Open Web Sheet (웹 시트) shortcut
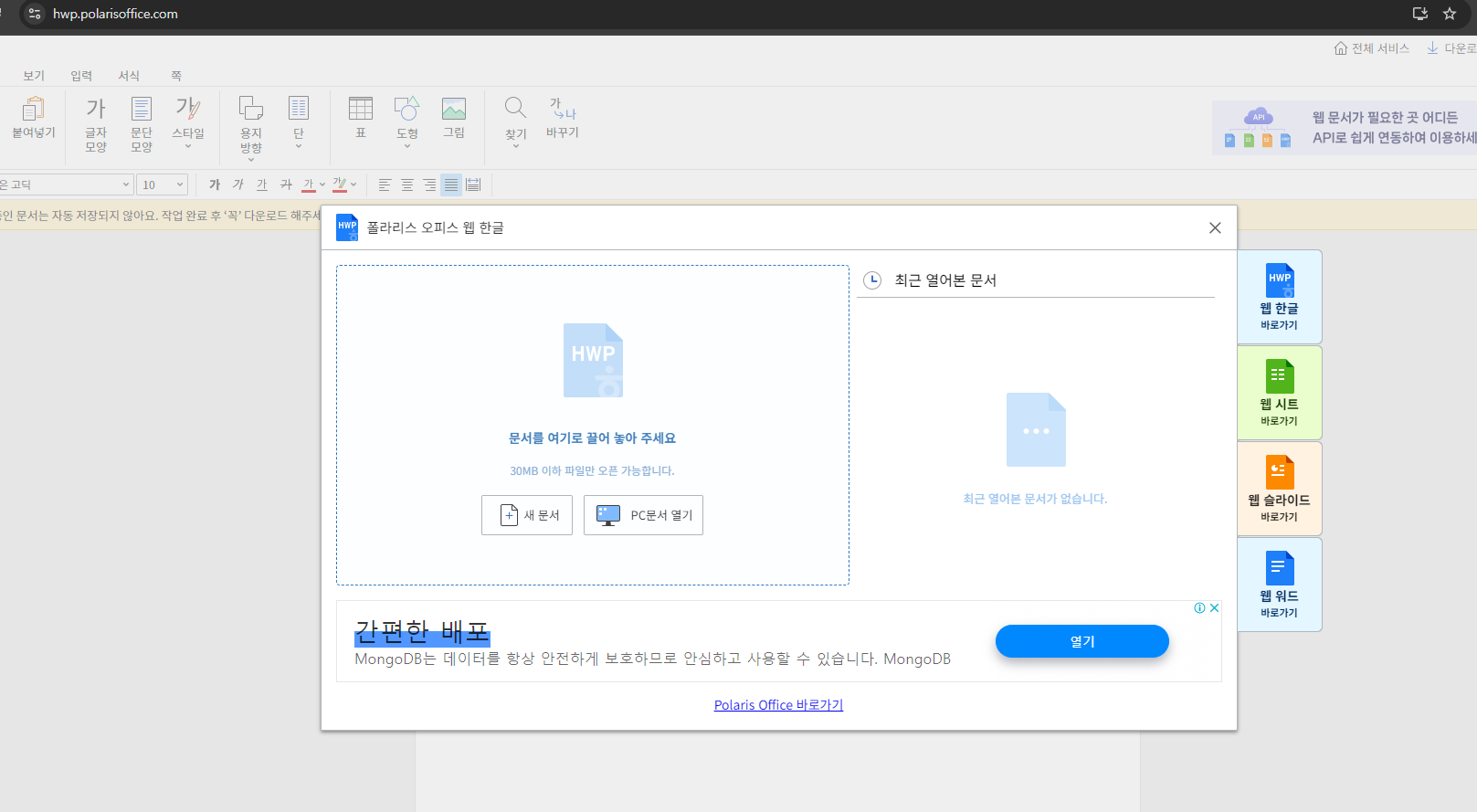 (1279, 393)
